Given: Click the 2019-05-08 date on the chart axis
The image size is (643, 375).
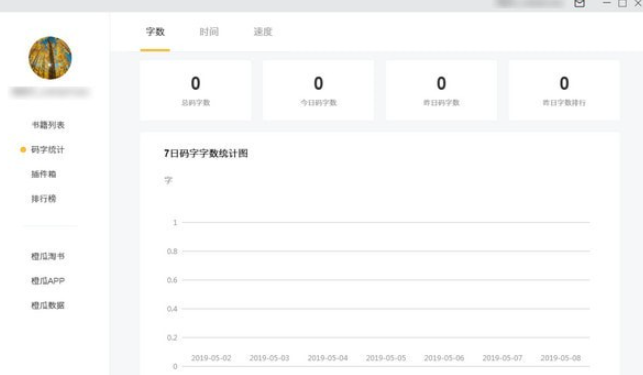Looking at the screenshot, I should point(561,358).
